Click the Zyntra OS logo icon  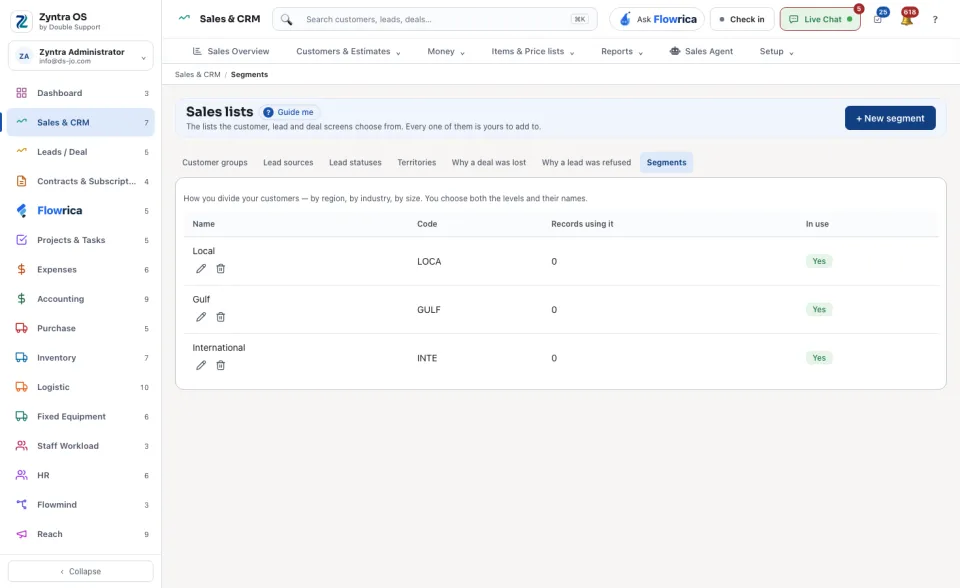pos(21,21)
